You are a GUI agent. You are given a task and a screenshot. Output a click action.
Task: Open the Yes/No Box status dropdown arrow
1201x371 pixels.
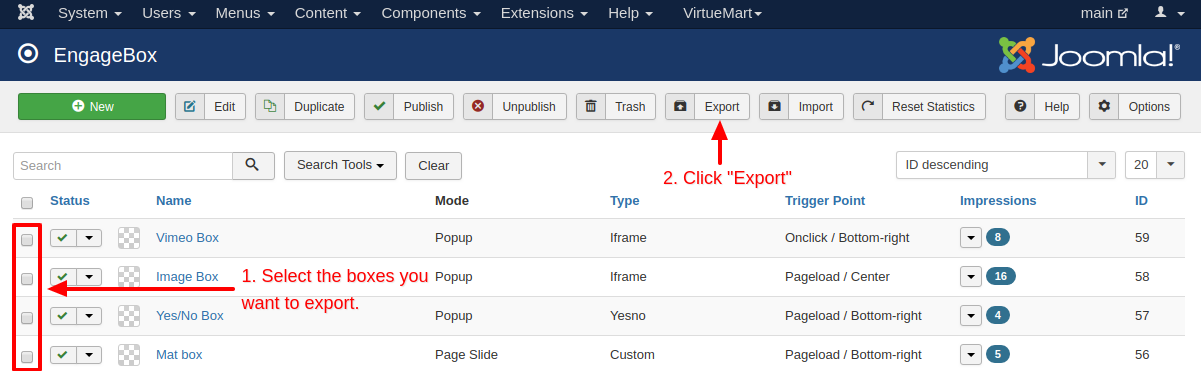89,316
